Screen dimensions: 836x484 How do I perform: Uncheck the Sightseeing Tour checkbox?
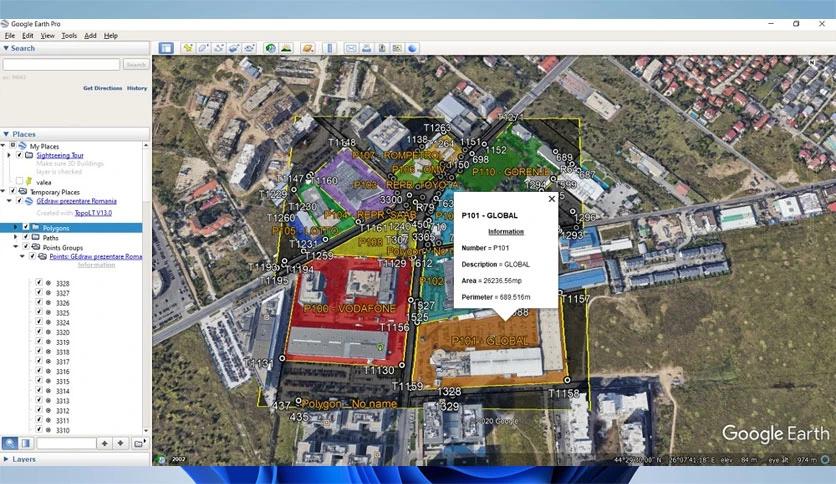pos(20,155)
